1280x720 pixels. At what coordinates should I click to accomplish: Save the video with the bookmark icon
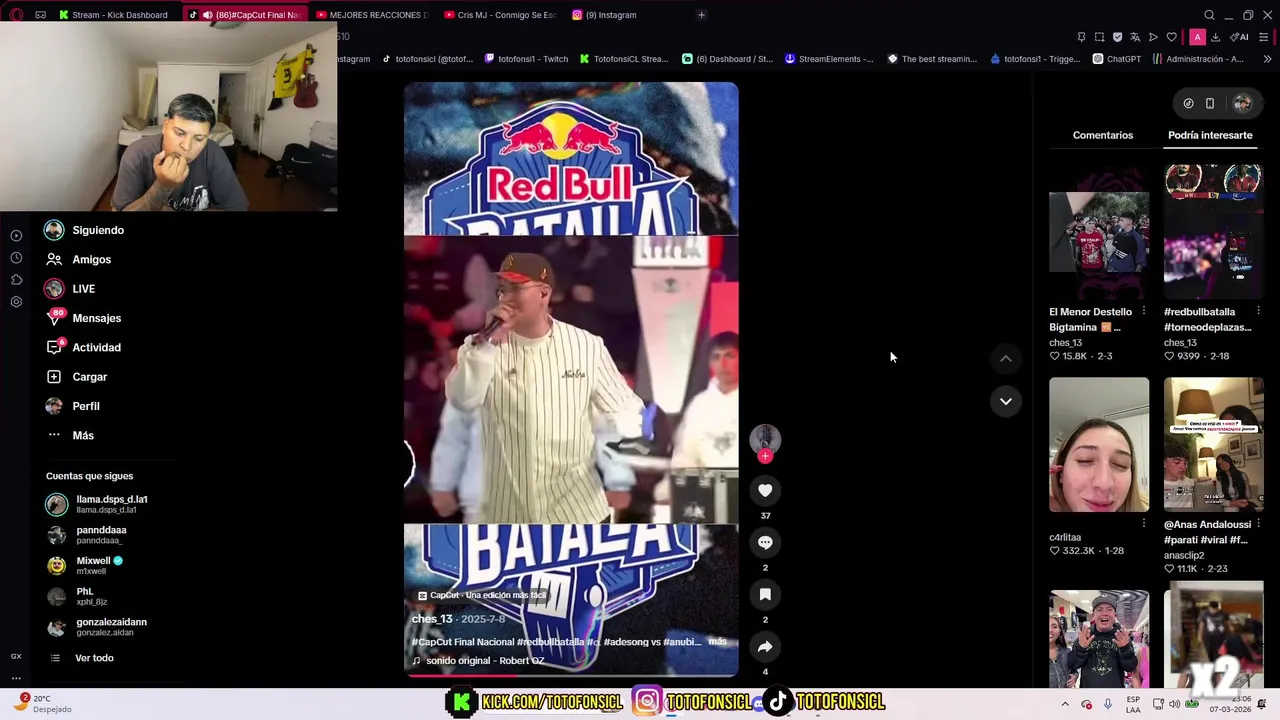tap(765, 594)
